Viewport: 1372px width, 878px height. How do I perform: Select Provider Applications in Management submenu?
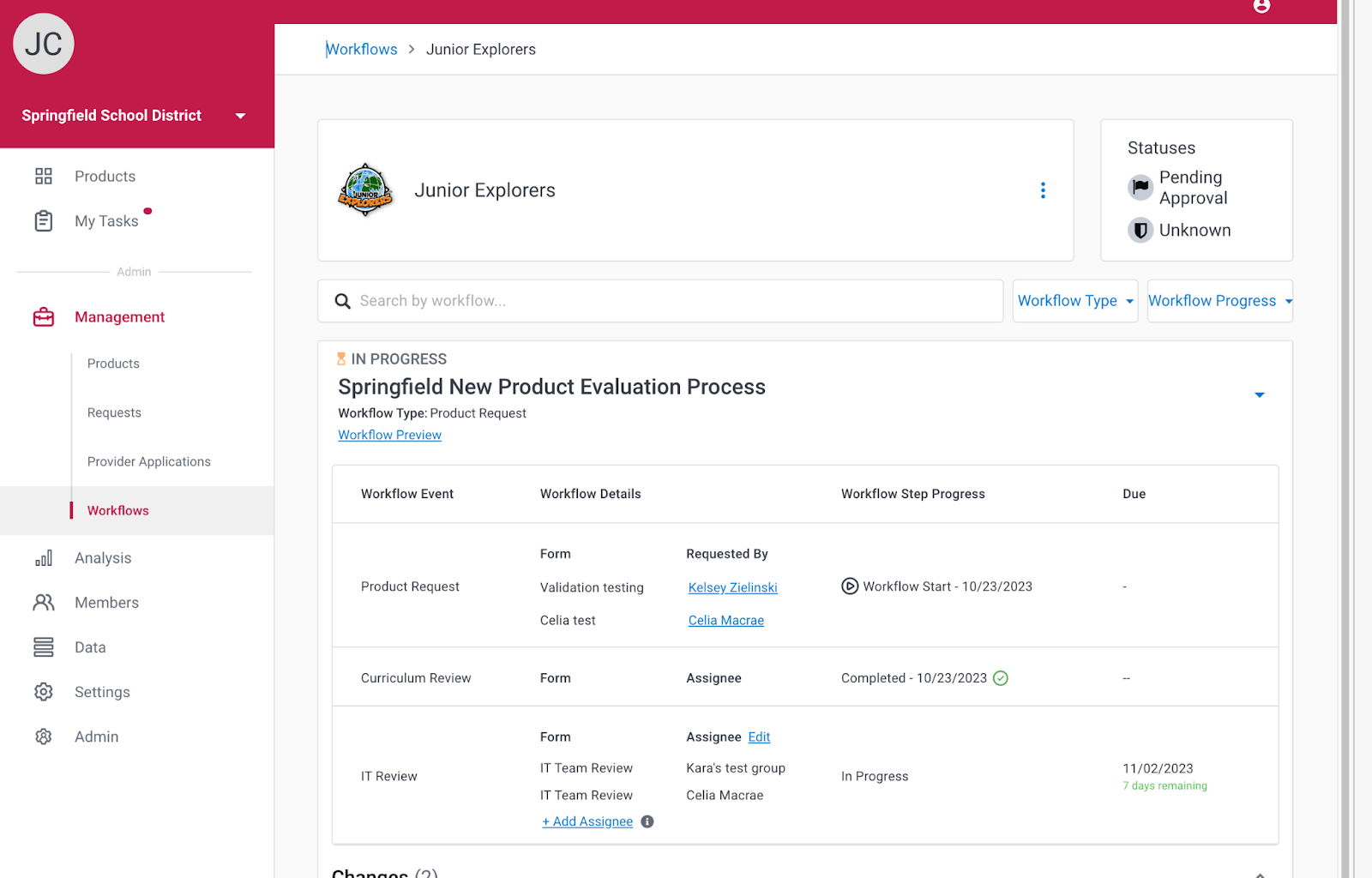[149, 461]
